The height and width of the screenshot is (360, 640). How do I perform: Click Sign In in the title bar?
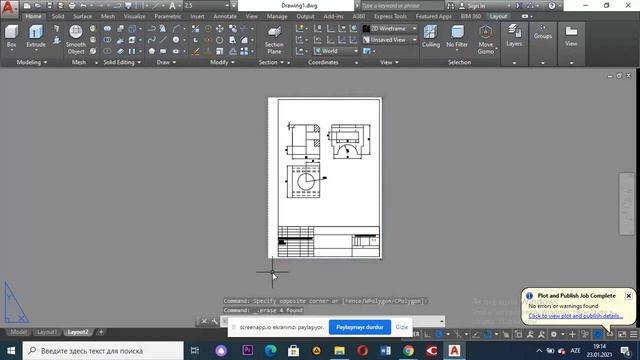click(x=476, y=6)
